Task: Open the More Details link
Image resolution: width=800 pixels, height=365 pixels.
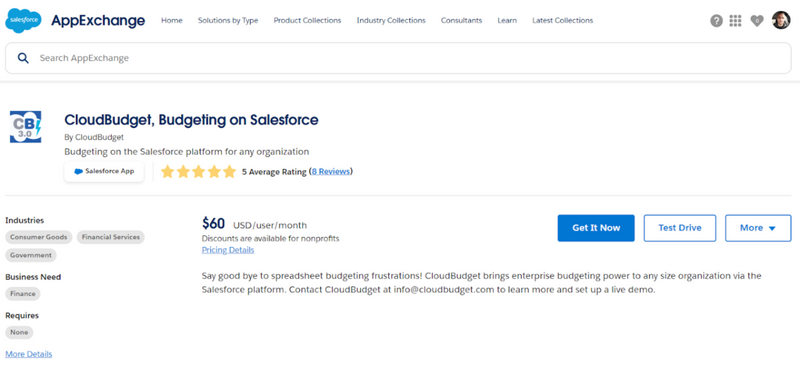Action: tap(29, 354)
